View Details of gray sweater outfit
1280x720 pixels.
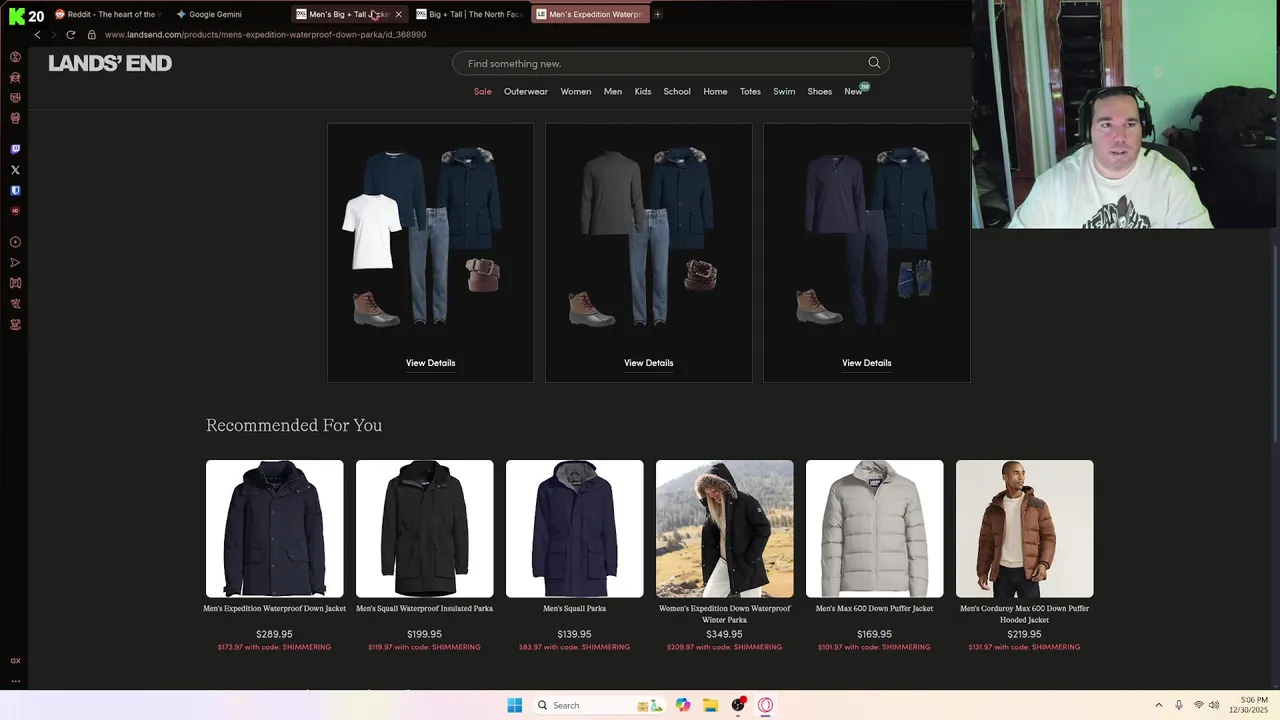click(648, 363)
